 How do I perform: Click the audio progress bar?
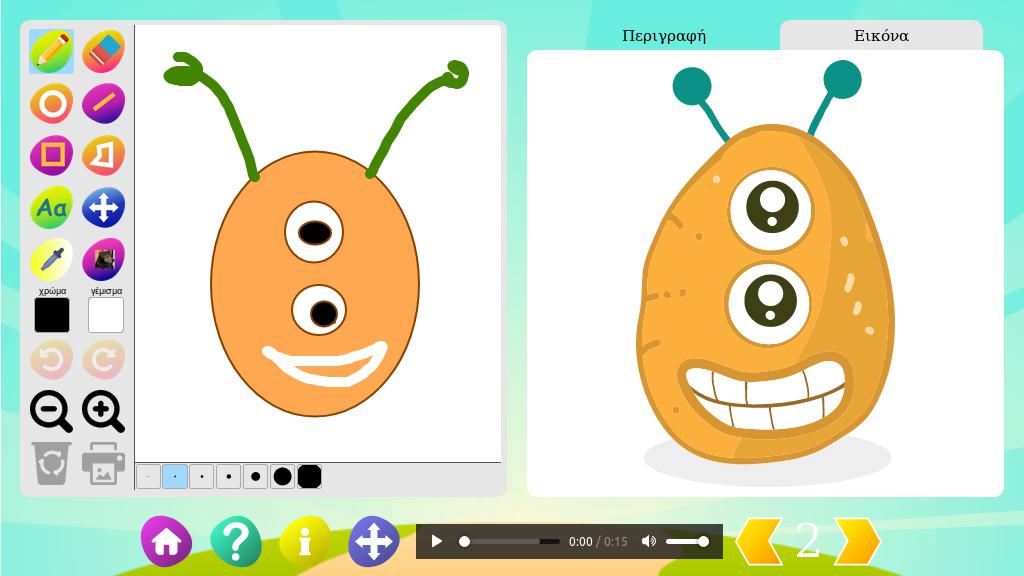[x=511, y=541]
